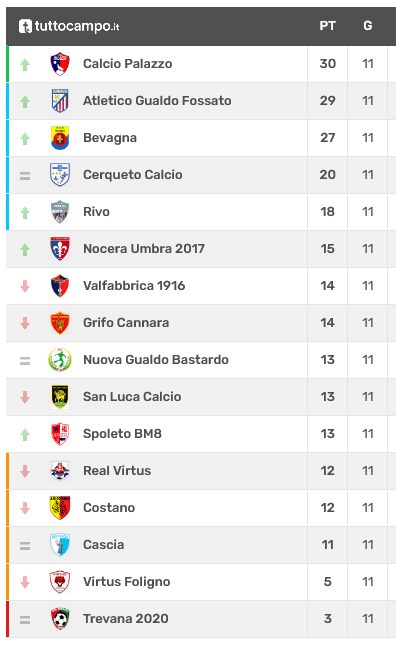The height and width of the screenshot is (652, 396).
Task: Open the tuttocampo.it logo
Action: click(x=69, y=26)
